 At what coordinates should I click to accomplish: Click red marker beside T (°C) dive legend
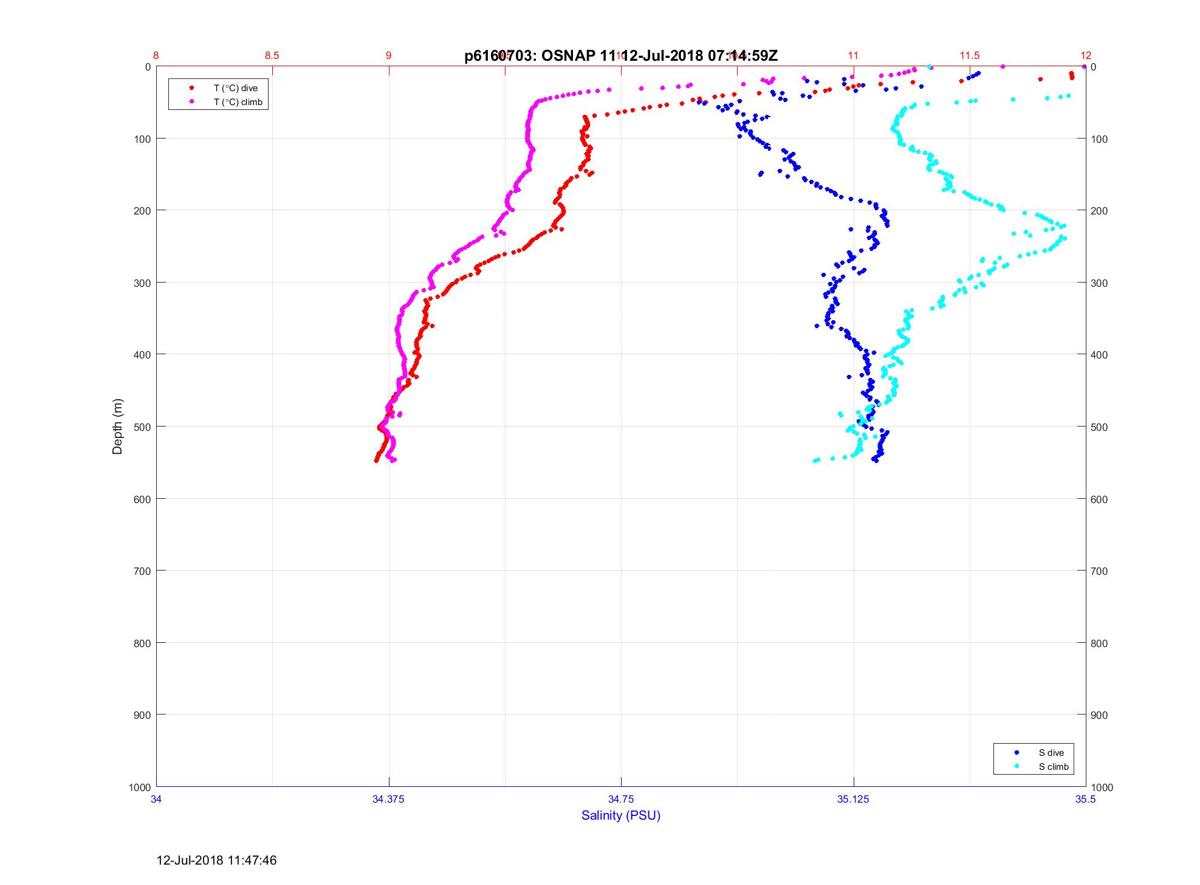190,89
